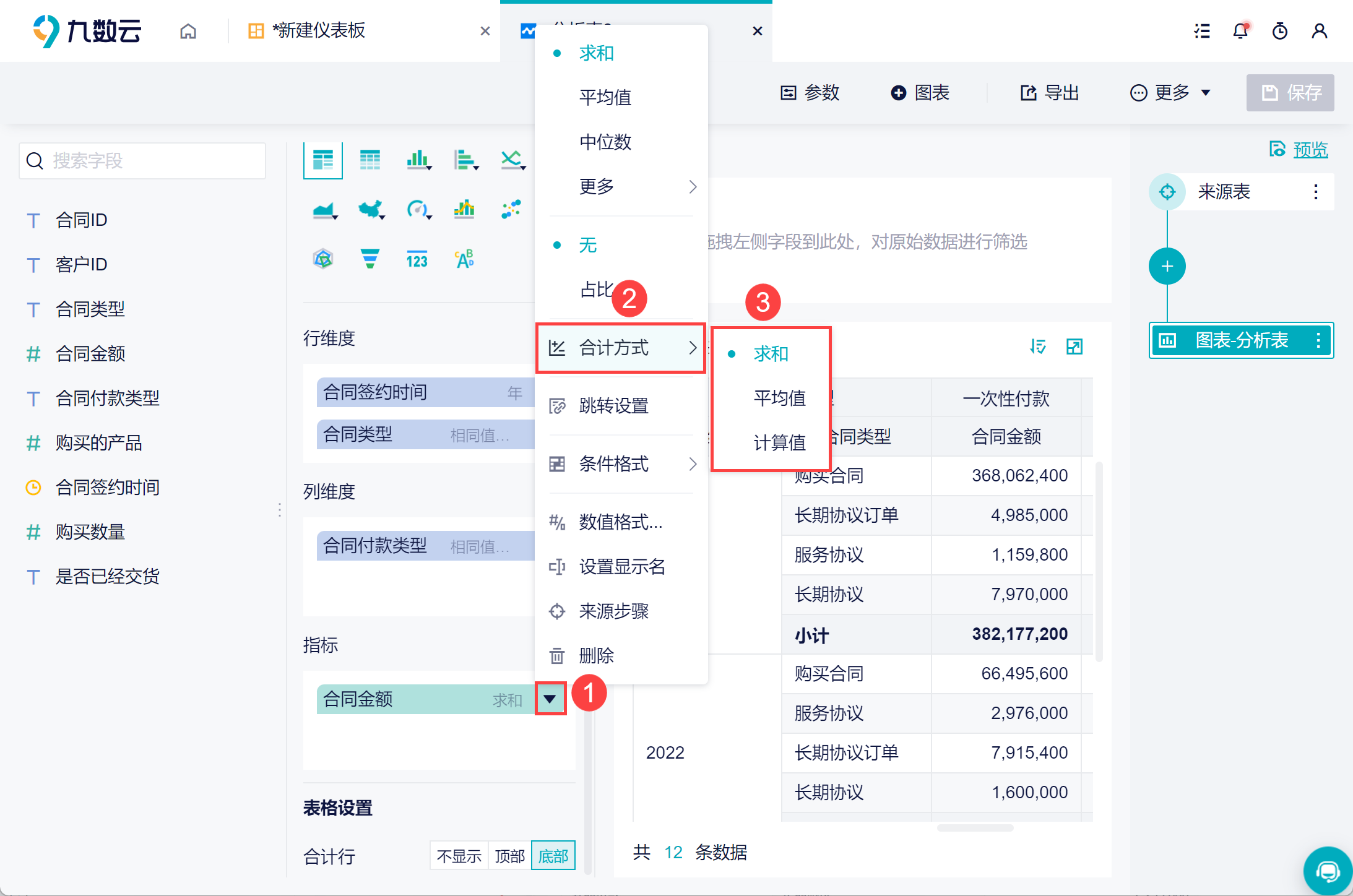Select the gauge chart icon

[x=418, y=210]
